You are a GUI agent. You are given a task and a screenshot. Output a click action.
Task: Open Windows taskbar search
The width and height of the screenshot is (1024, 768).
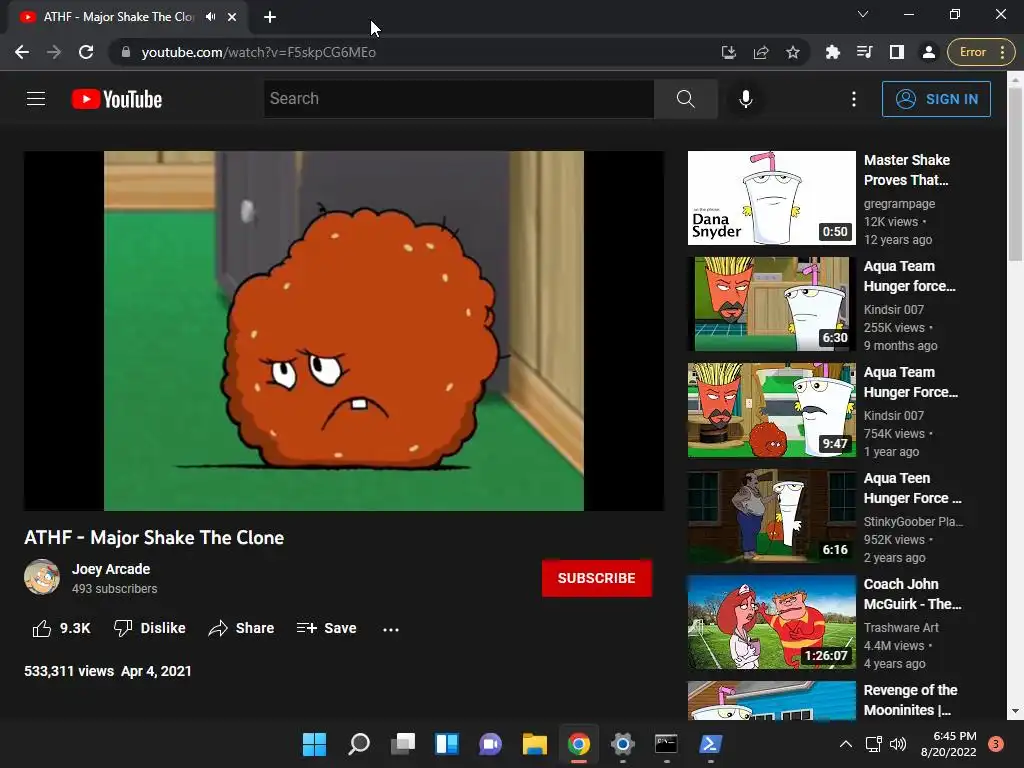pyautogui.click(x=359, y=744)
